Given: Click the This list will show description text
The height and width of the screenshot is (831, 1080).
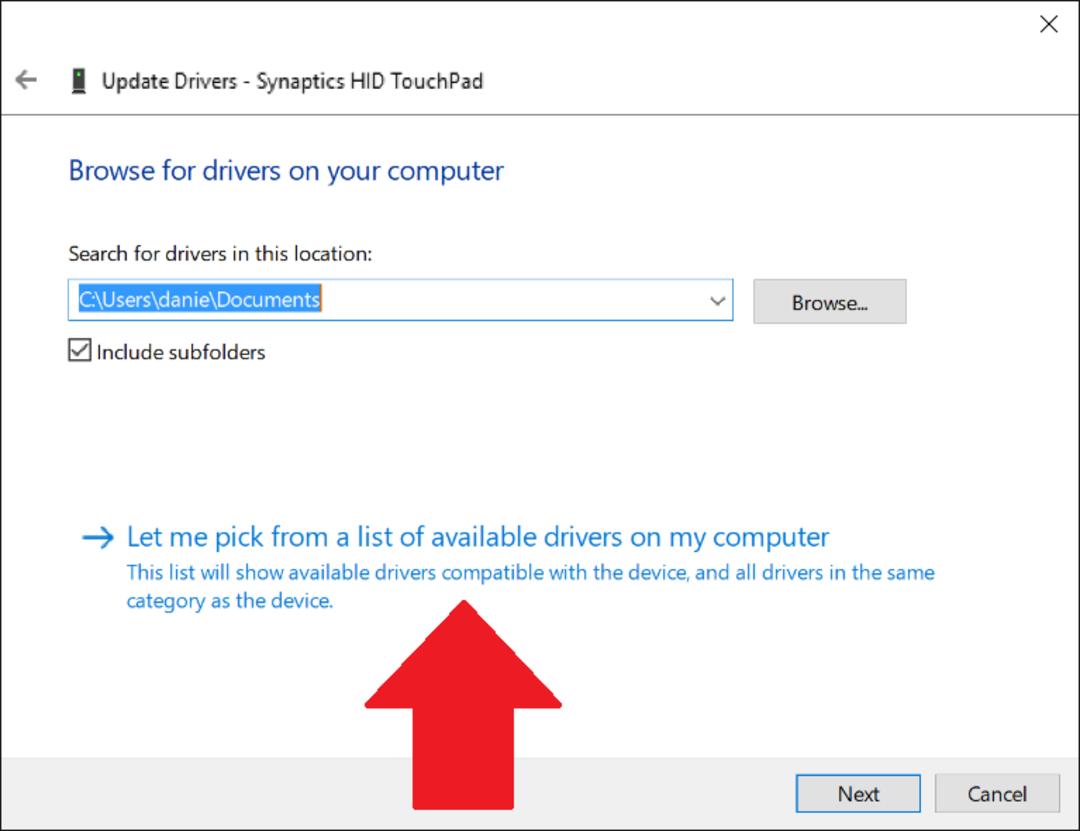Looking at the screenshot, I should coord(530,586).
